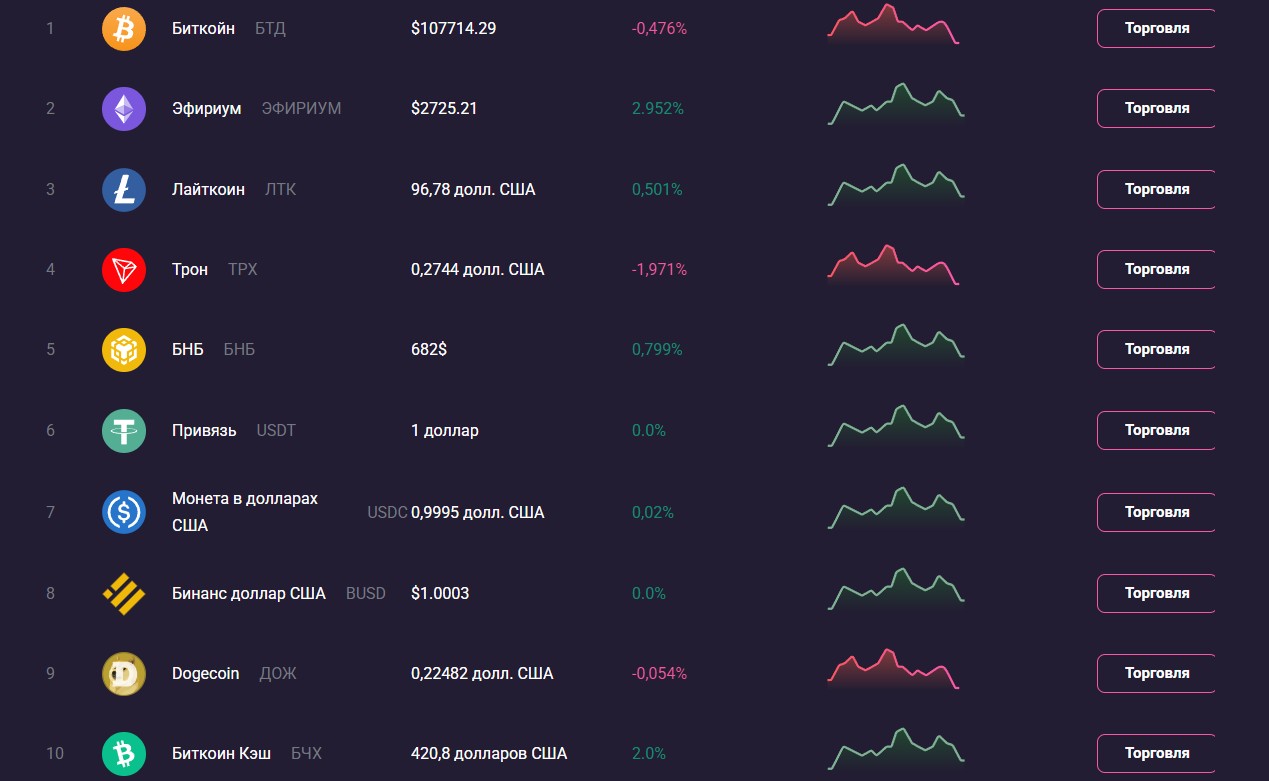Click the Dogecoin dog logo
1269x781 pixels.
124,673
